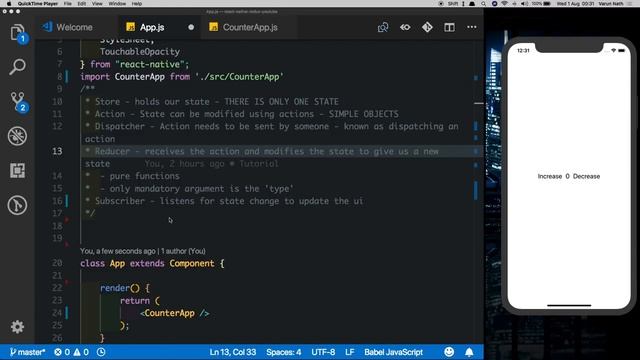640x360 pixels.
Task: Click the clock icon in status bar
Action: [x=101, y=352]
